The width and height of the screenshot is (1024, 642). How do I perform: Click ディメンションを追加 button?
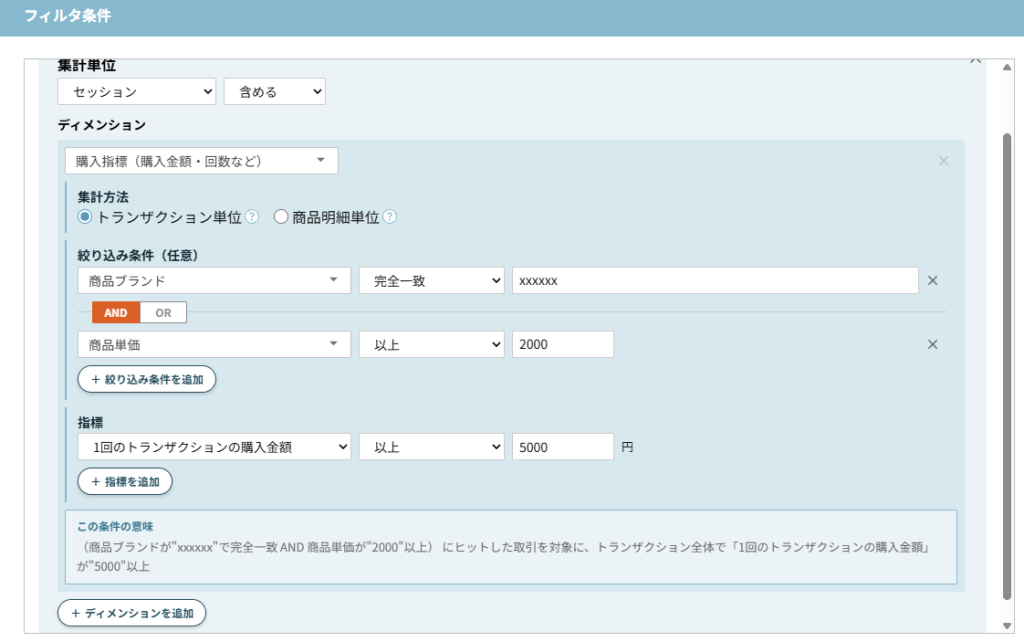[x=132, y=613]
